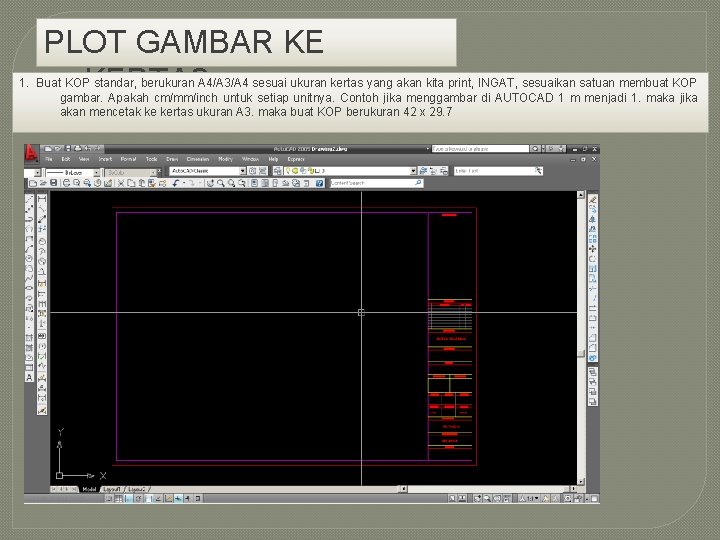Image resolution: width=720 pixels, height=540 pixels.
Task: Click the Save diskette icon in Standard toolbar
Action: [x=53, y=183]
